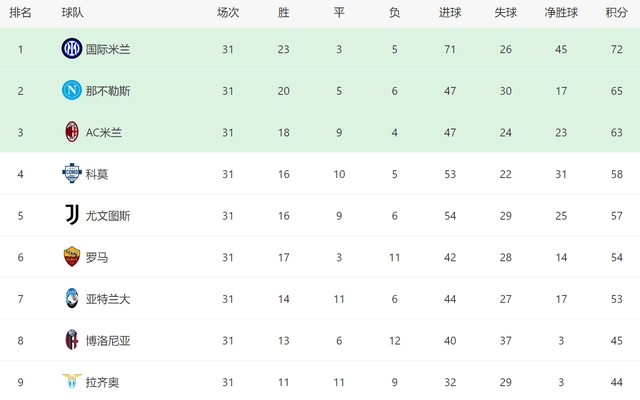Click the rank 9 cell for 拉齐奥
Screen dimensions: 640x400
[20, 381]
